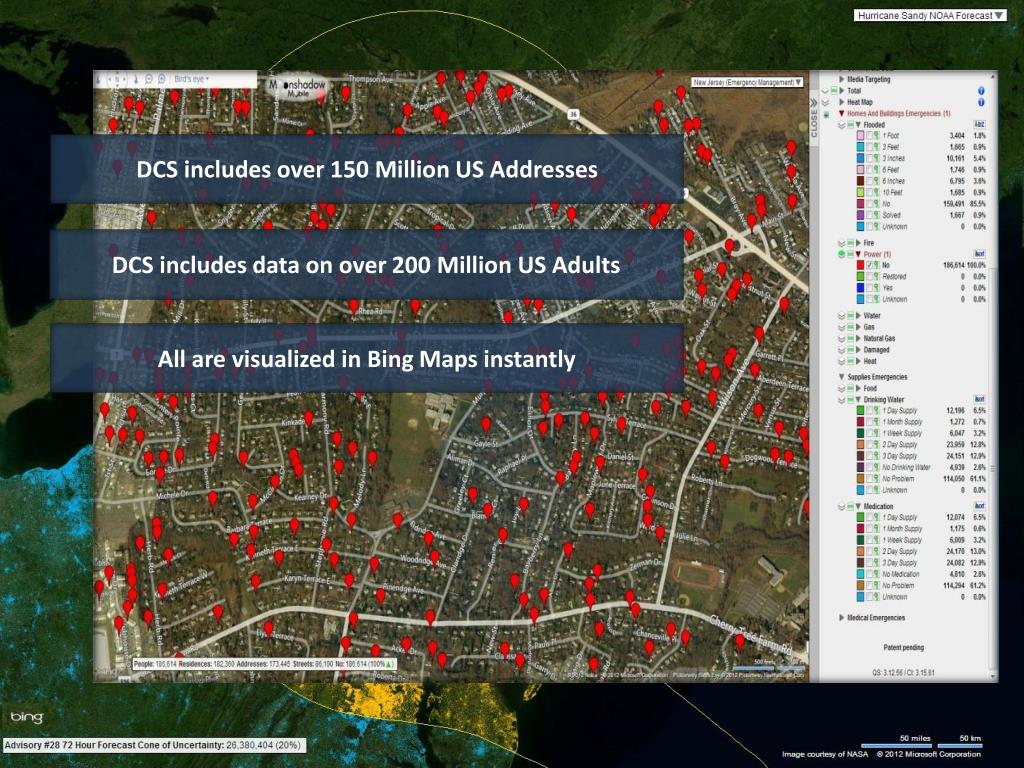Select the Drinking Water tree item
Screen dimensions: 1024x768
pyautogui.click(x=884, y=399)
